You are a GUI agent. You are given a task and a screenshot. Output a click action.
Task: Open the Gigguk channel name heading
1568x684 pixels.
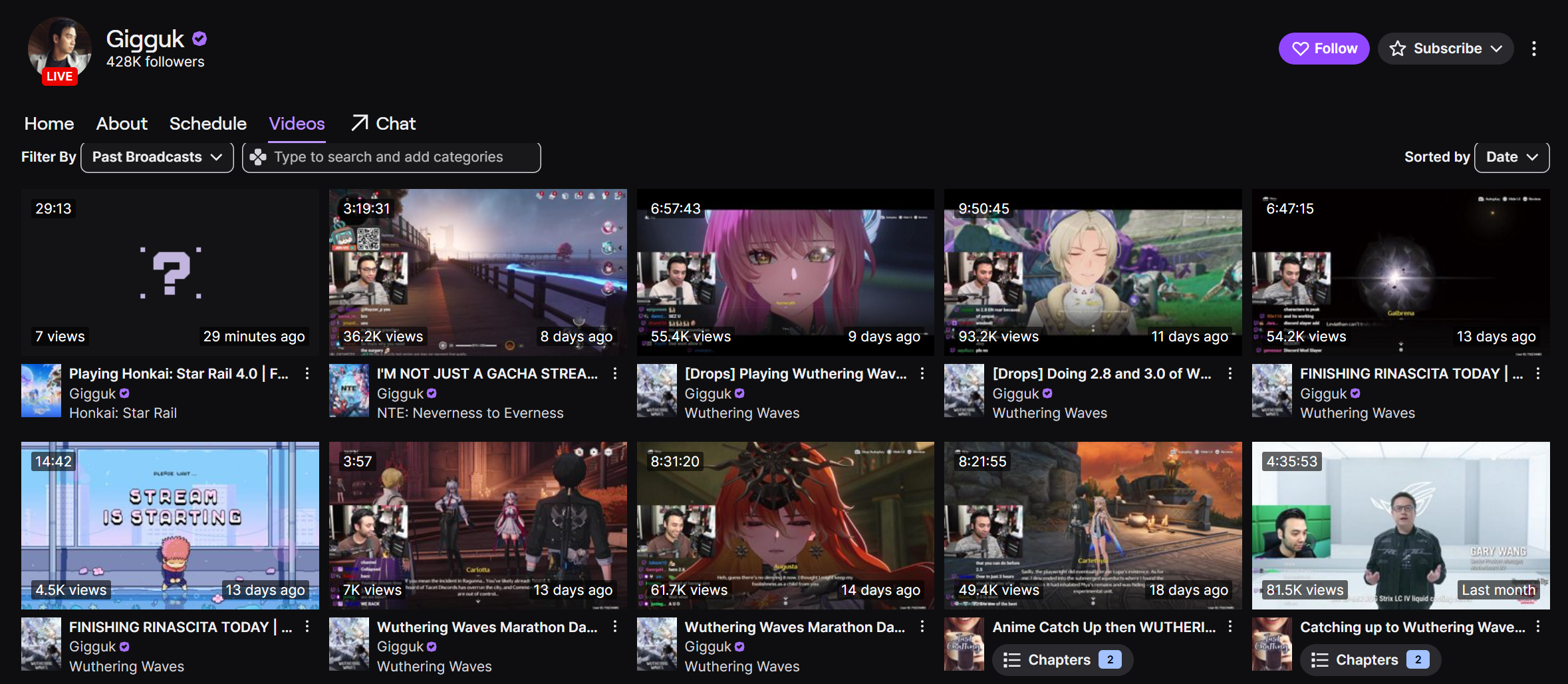pyautogui.click(x=145, y=39)
